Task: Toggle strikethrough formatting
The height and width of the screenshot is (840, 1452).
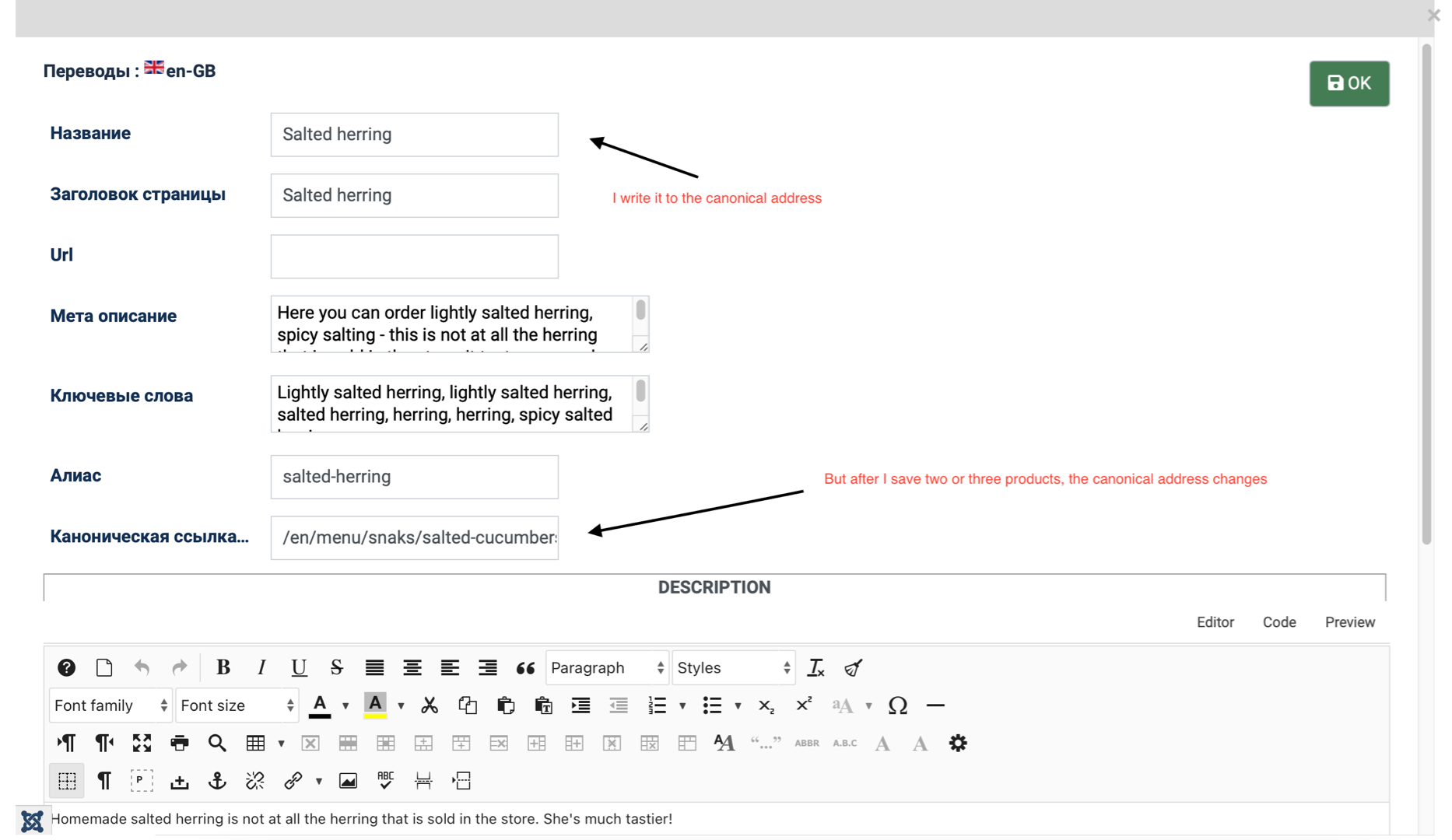Action: click(x=337, y=667)
